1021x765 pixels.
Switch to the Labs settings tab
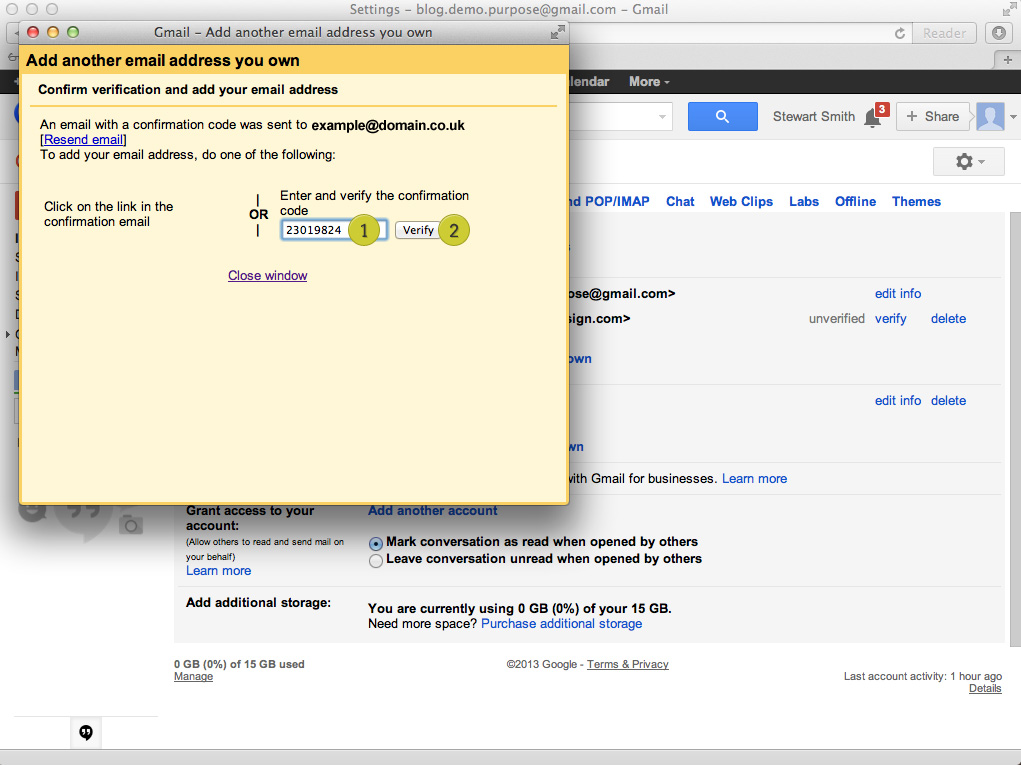pos(803,201)
